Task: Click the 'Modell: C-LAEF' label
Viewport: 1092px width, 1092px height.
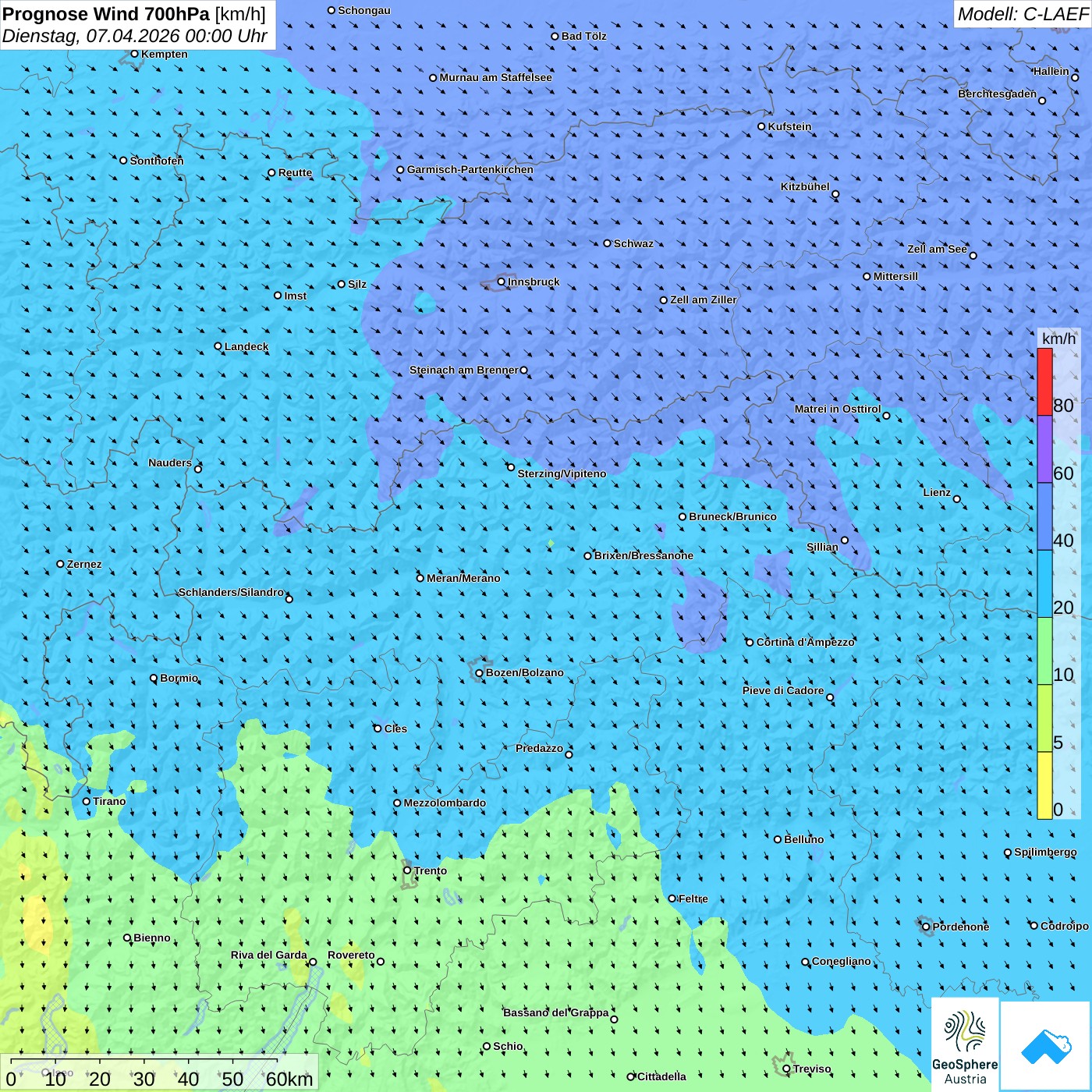Action: point(1023,14)
